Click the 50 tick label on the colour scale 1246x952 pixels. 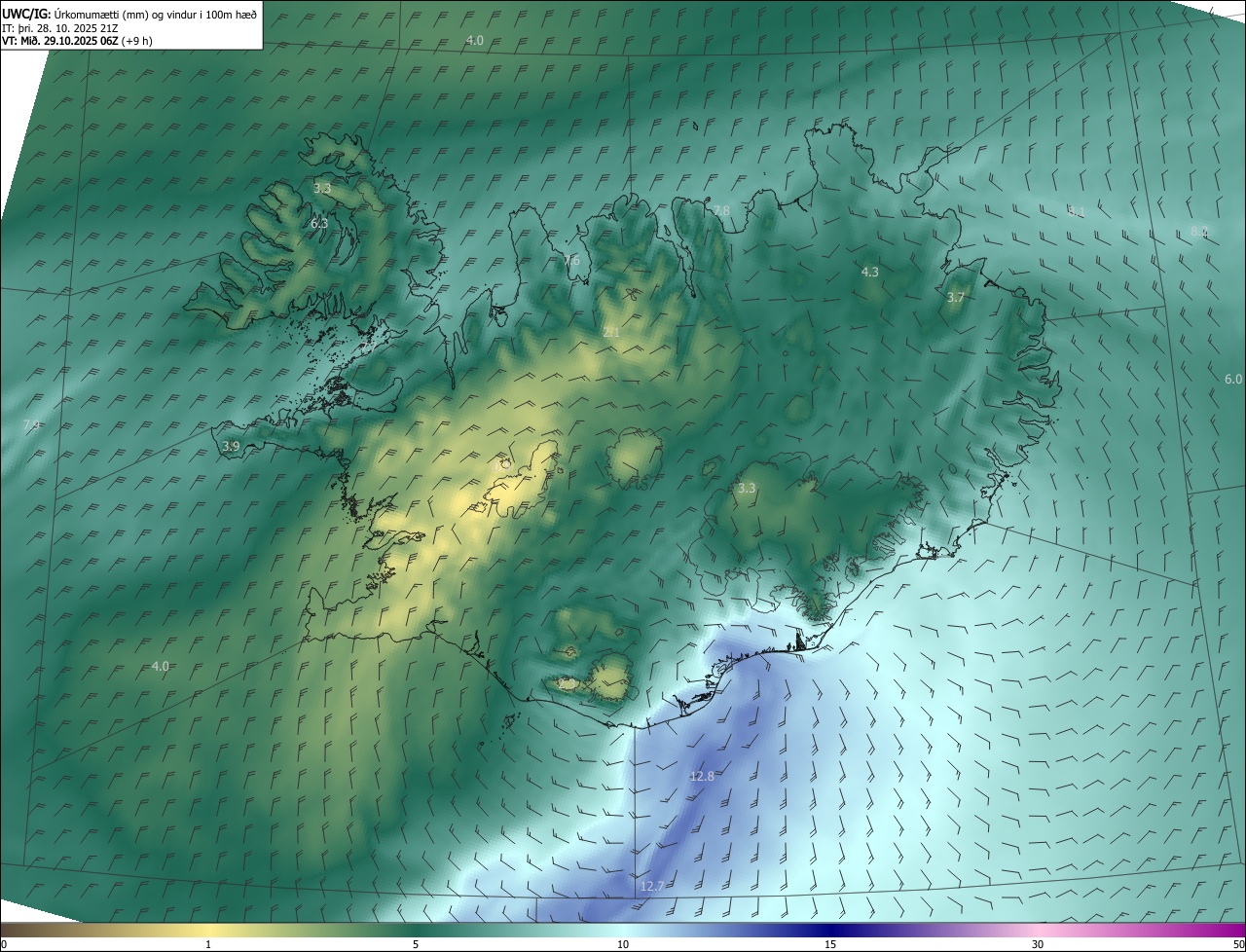[1238, 945]
